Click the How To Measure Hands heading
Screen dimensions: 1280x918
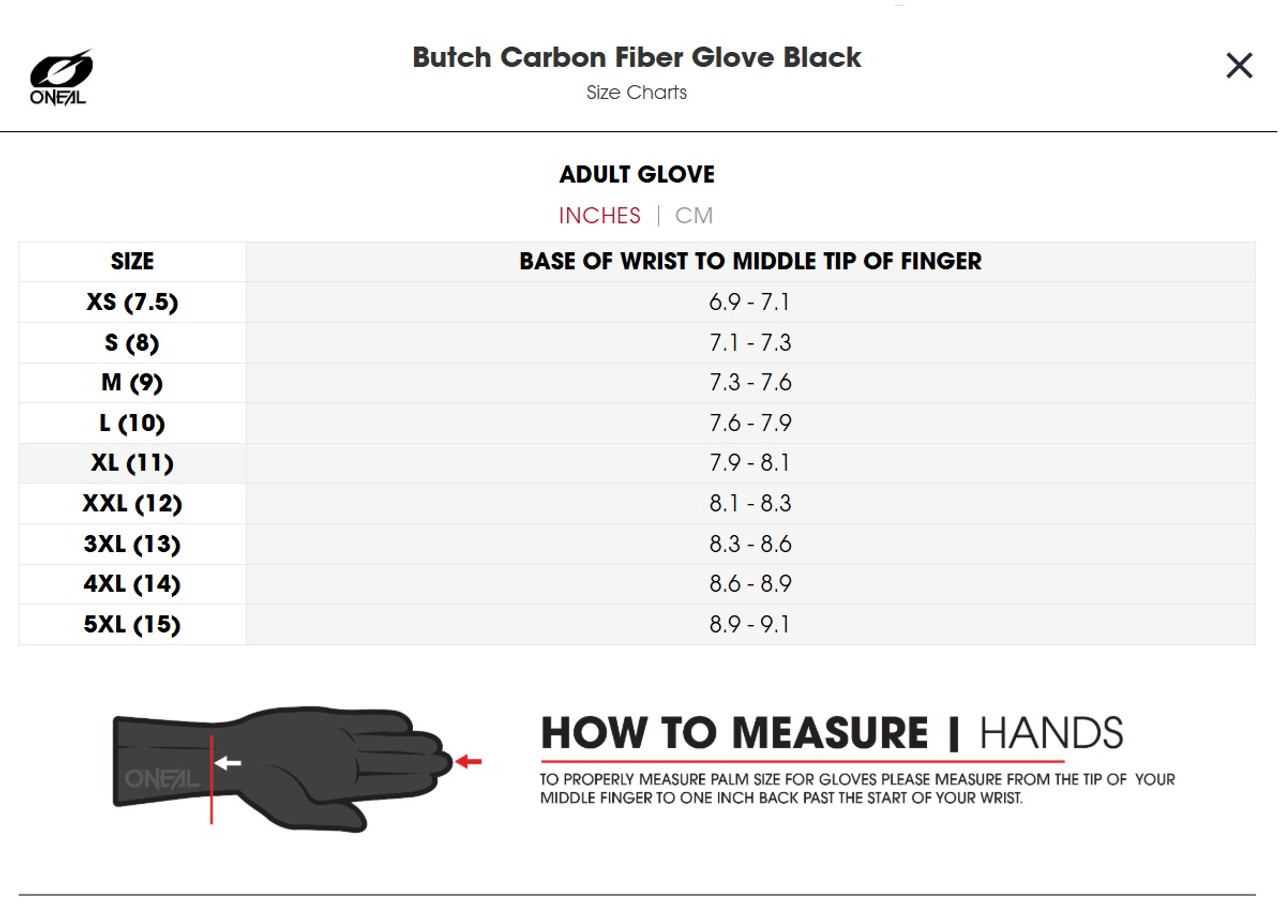[x=832, y=733]
